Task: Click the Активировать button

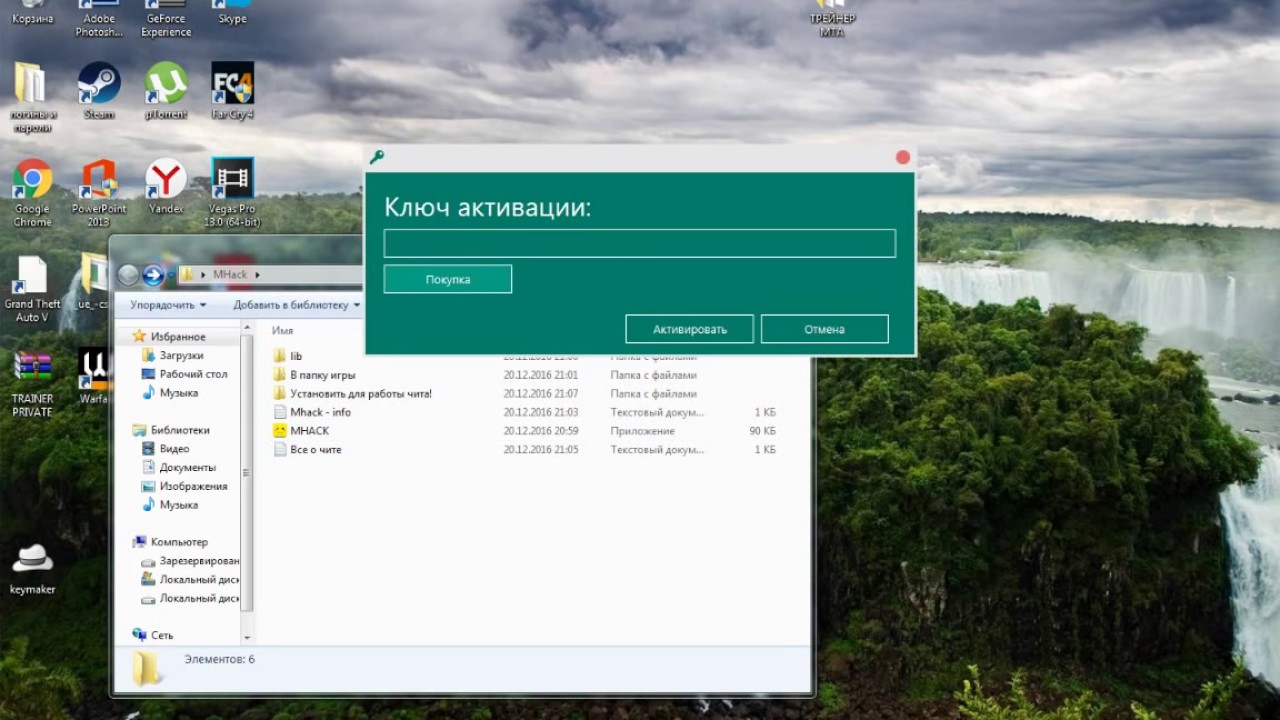Action: pyautogui.click(x=690, y=329)
